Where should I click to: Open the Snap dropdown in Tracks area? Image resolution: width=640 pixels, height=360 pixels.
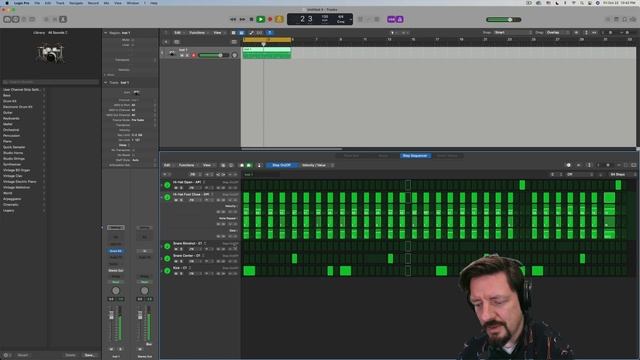(513, 33)
